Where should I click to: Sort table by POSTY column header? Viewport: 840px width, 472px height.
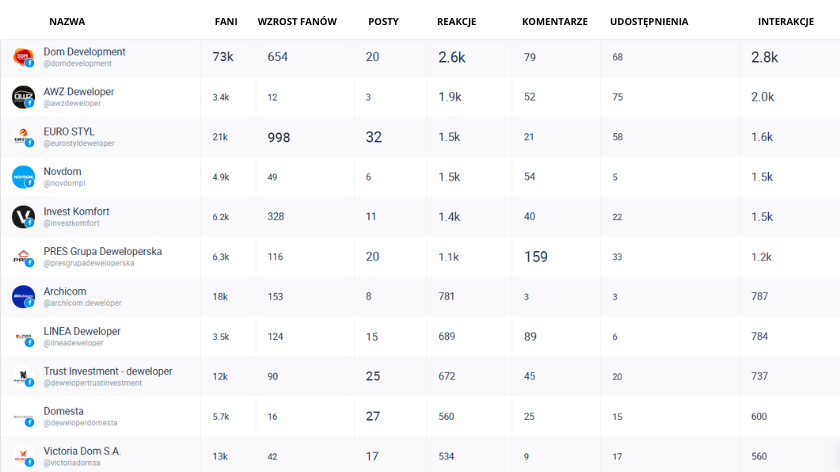(x=383, y=21)
